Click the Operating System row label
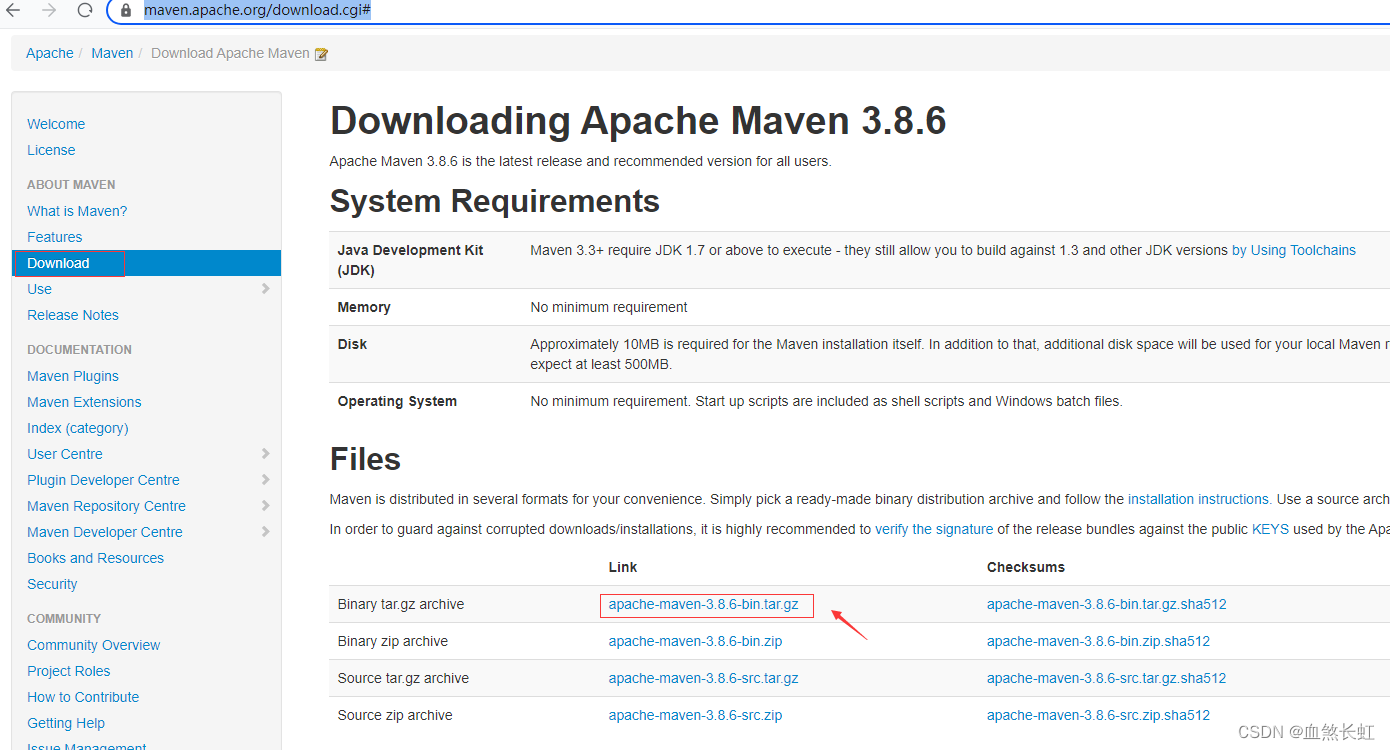1390x750 pixels. pyautogui.click(x=397, y=401)
